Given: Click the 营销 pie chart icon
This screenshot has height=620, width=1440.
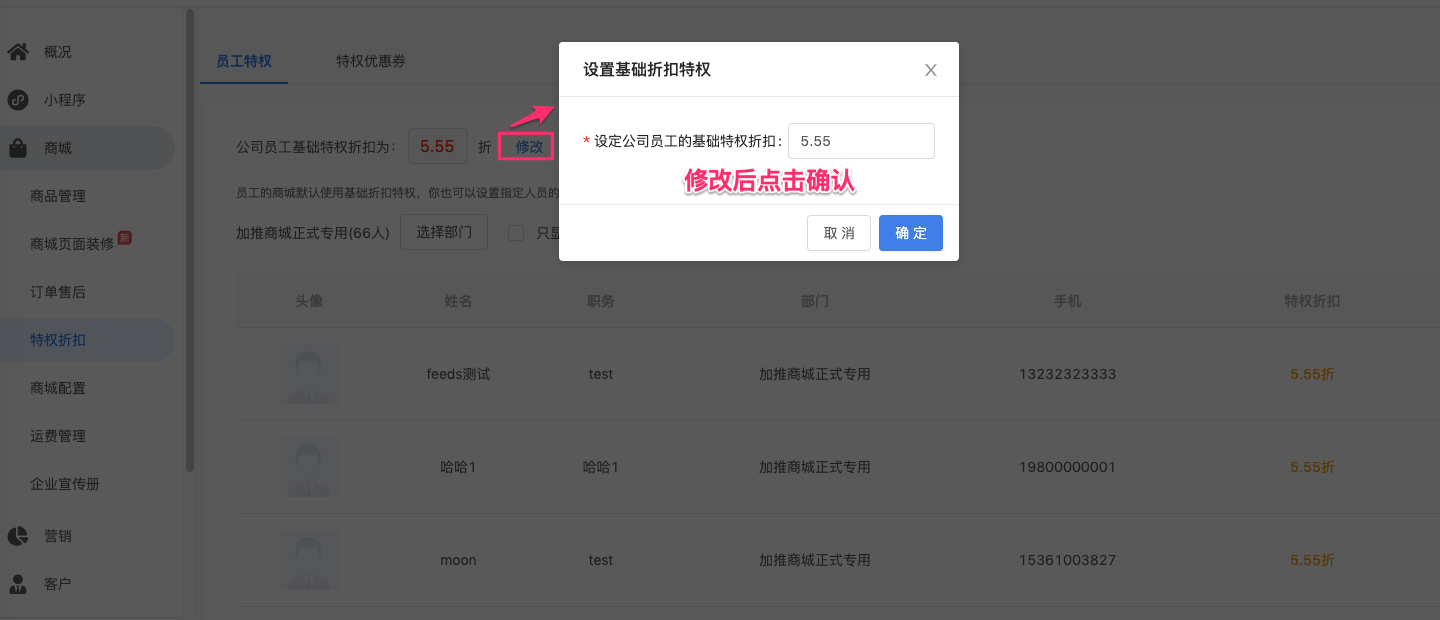Looking at the screenshot, I should (x=18, y=536).
